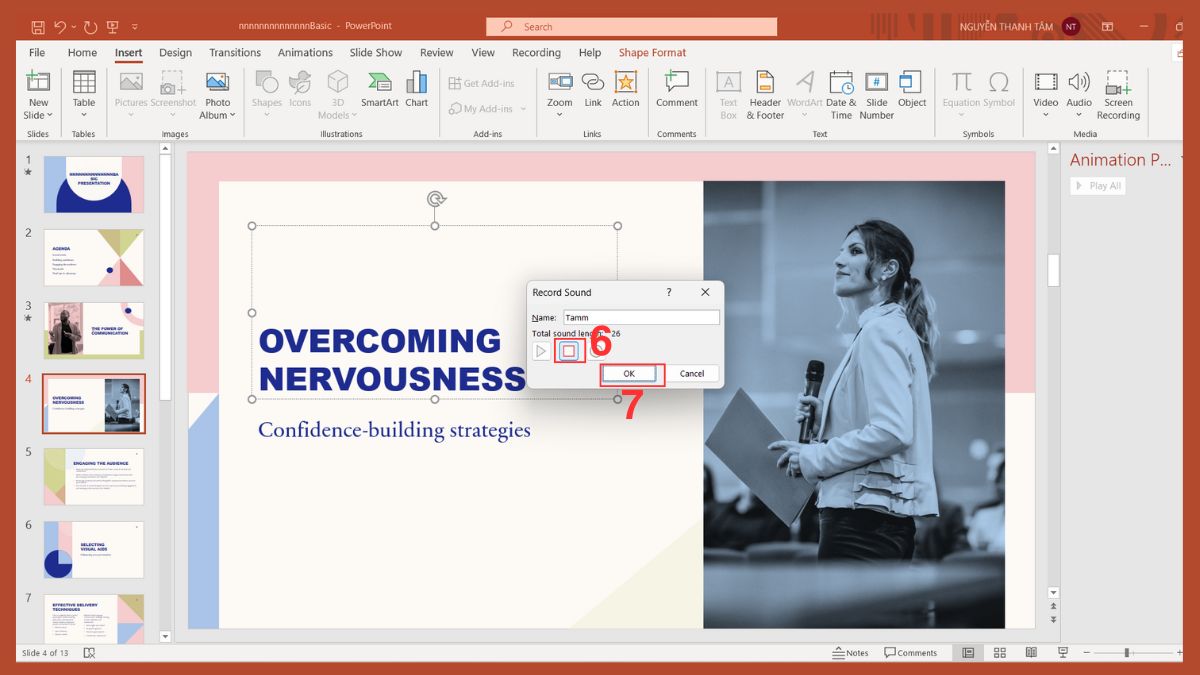Viewport: 1200px width, 675px height.
Task: Select slide 6 thumbnail in the panel
Action: pos(94,549)
